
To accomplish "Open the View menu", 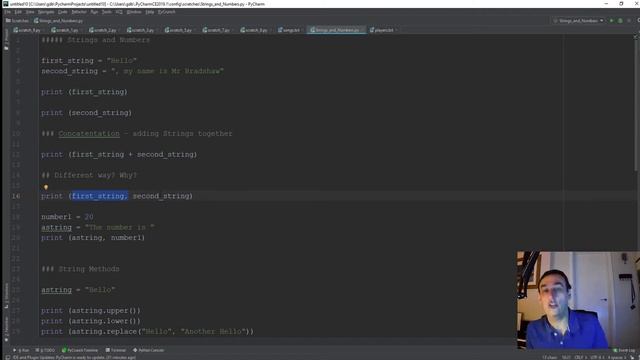I will (30, 12).
